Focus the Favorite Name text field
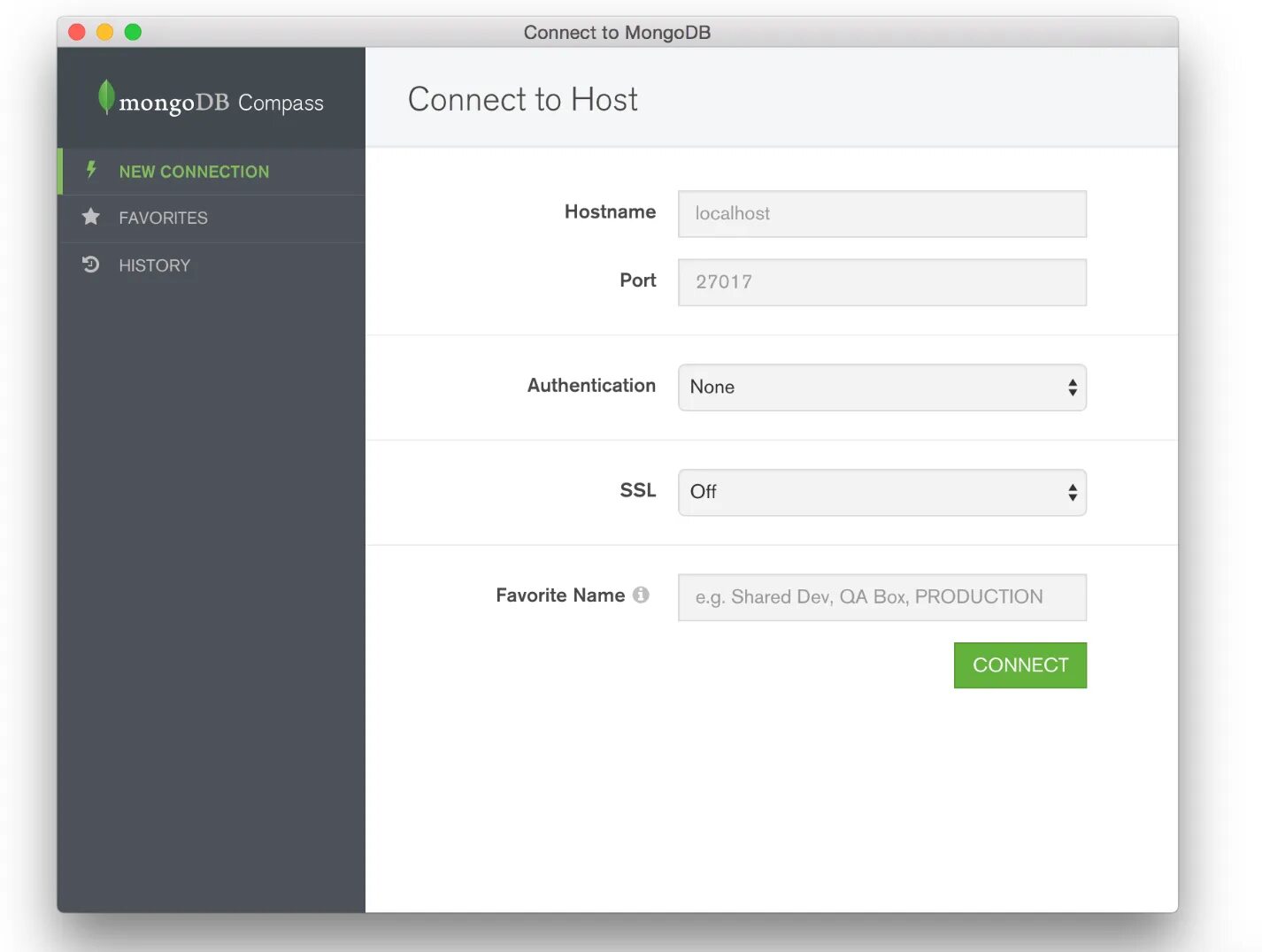Viewport: 1262px width, 952px height. (x=882, y=597)
